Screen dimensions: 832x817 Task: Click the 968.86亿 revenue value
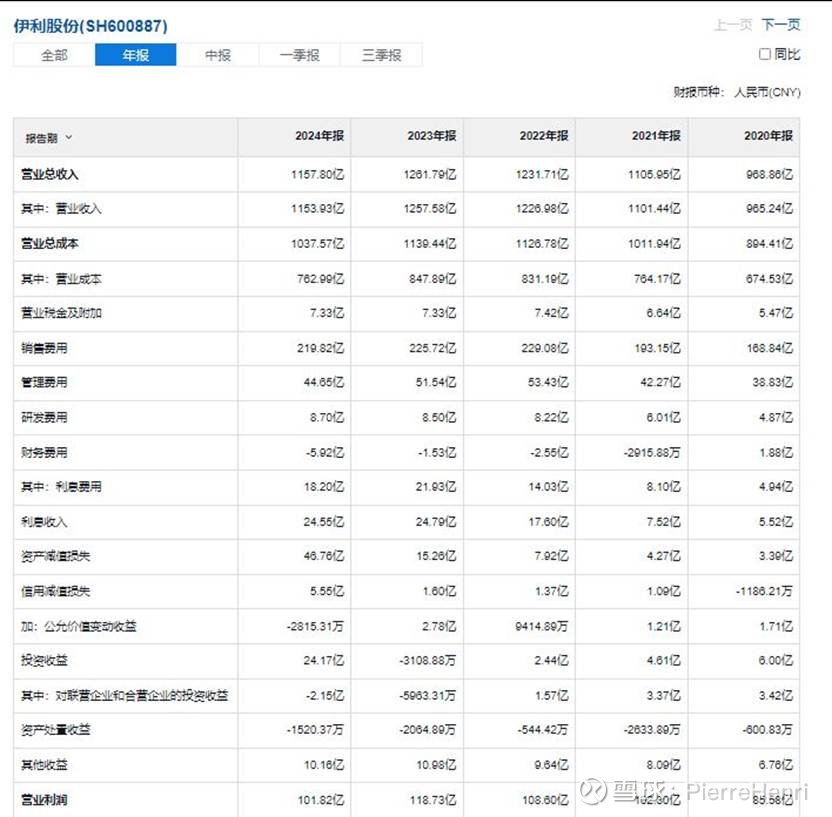pos(769,175)
